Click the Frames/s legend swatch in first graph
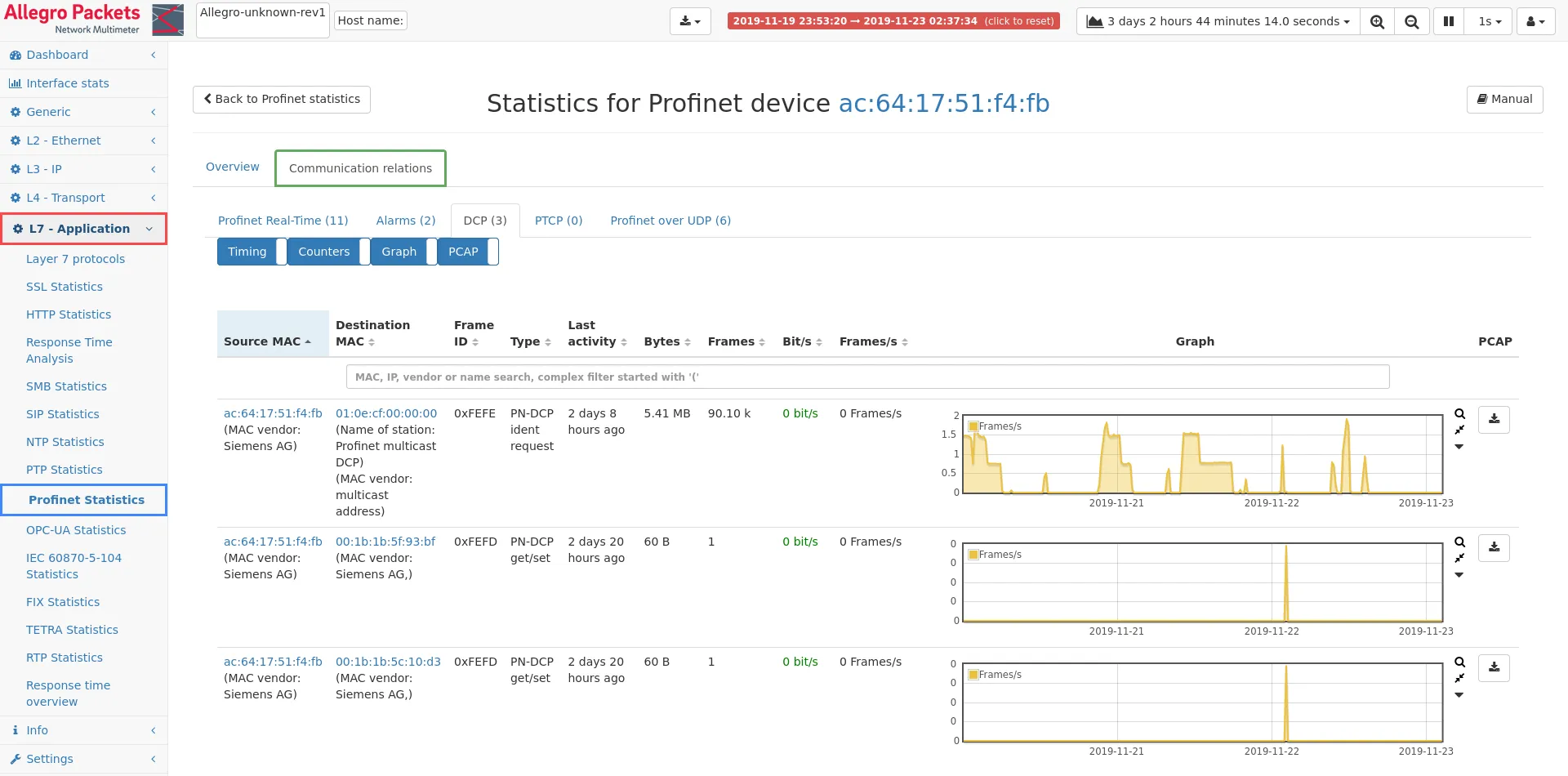 click(x=973, y=426)
